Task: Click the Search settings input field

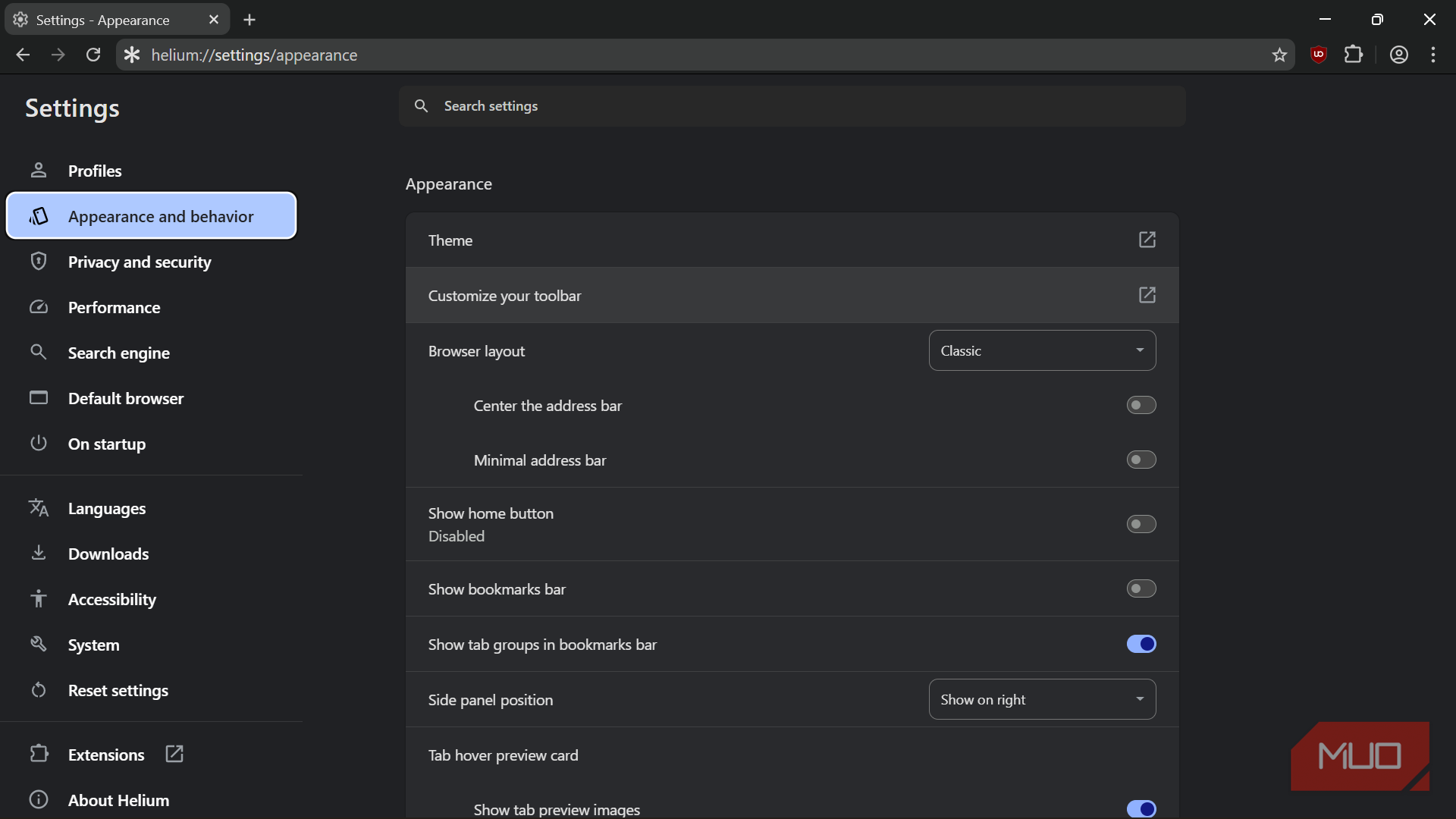Action: (x=792, y=106)
